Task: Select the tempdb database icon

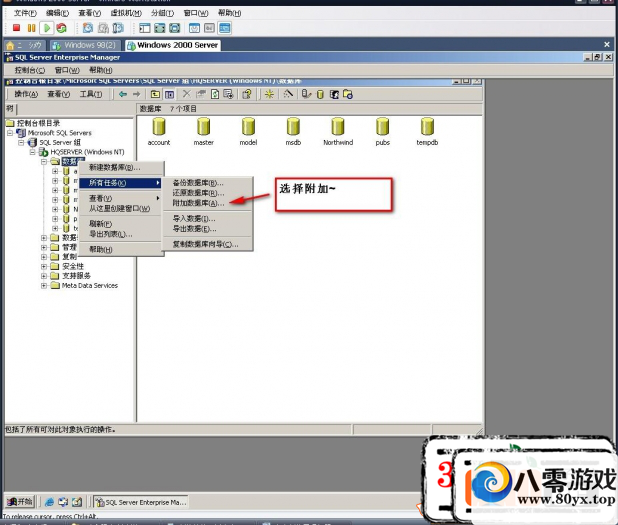Action: point(427,132)
